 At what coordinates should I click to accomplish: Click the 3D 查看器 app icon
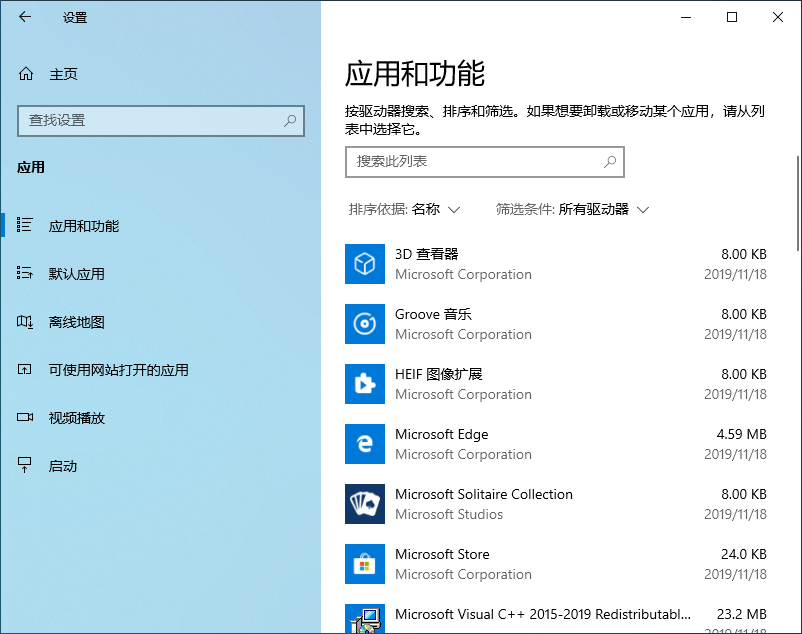coord(365,264)
